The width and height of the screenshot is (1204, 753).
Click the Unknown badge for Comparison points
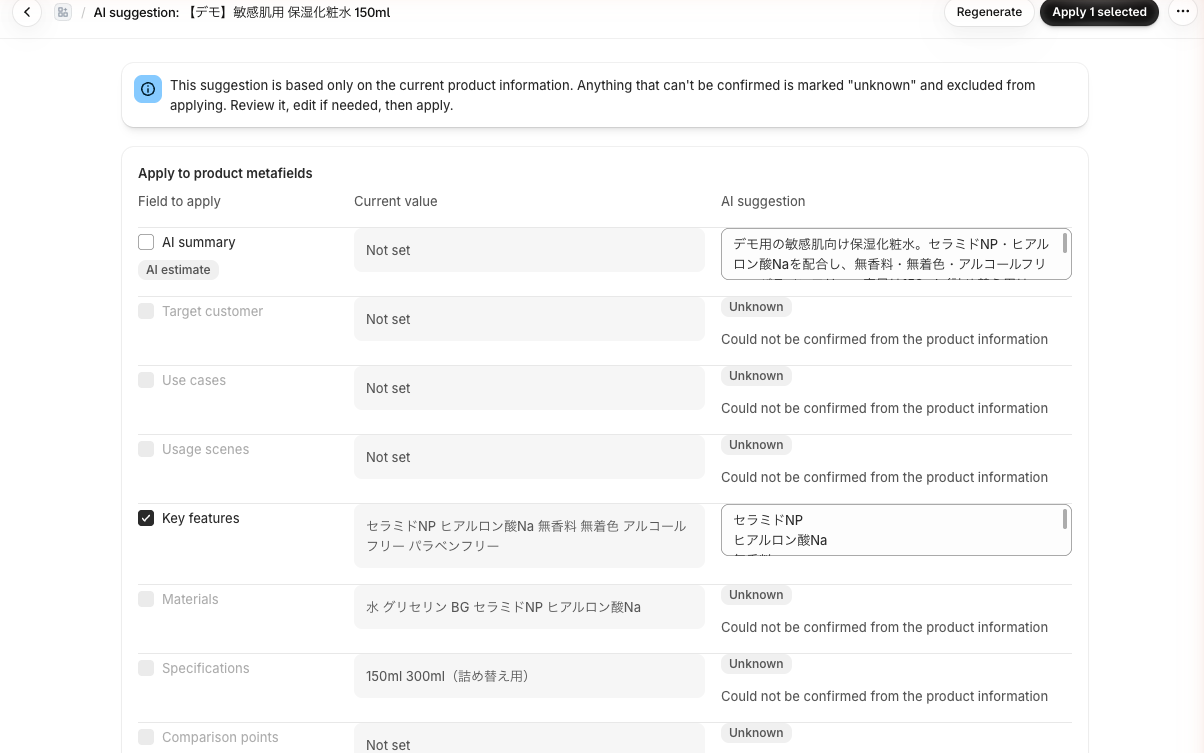point(756,733)
